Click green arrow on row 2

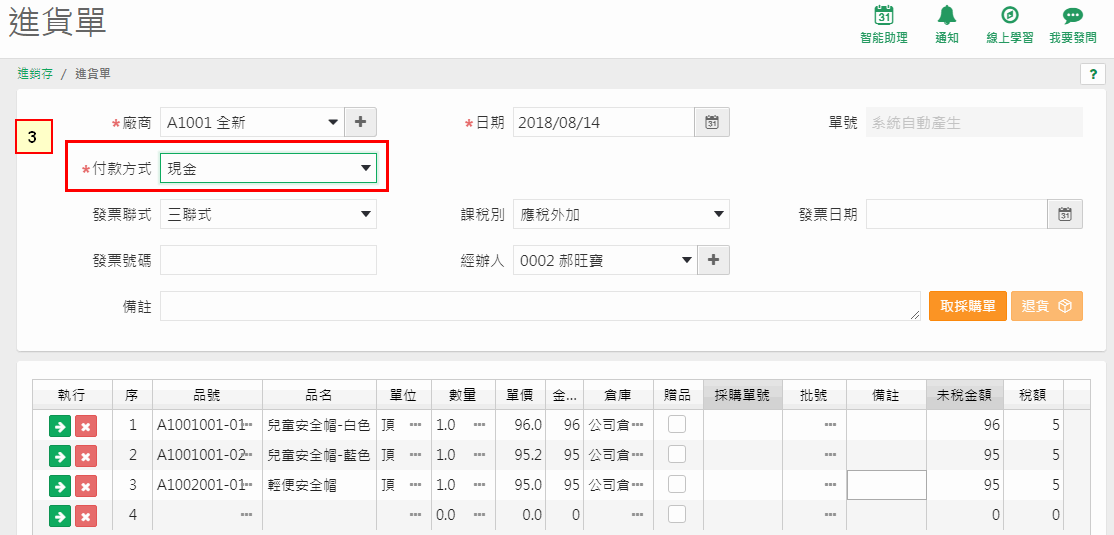tap(60, 455)
